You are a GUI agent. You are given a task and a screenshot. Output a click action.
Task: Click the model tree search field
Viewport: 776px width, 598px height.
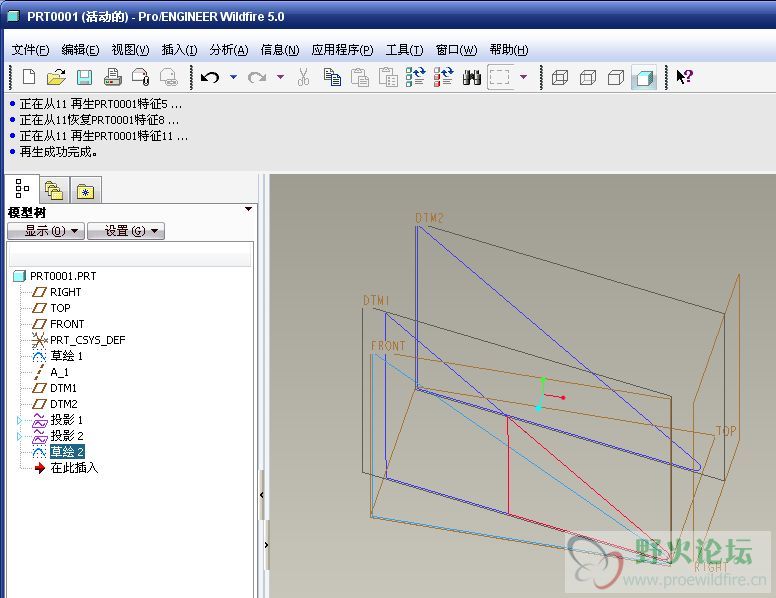(130, 256)
